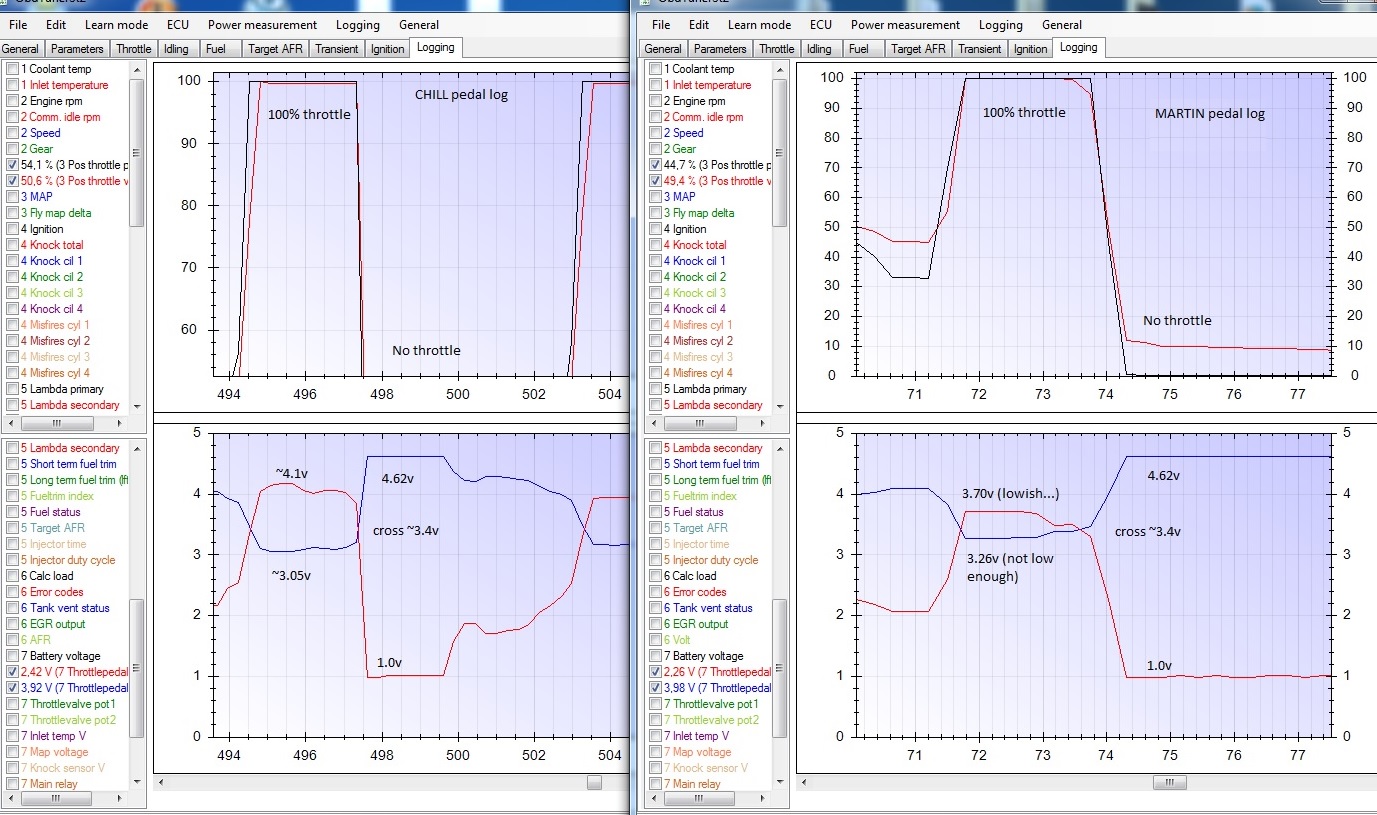Click scroll-up arrow of MARTIN upper channel list

(x=780, y=69)
